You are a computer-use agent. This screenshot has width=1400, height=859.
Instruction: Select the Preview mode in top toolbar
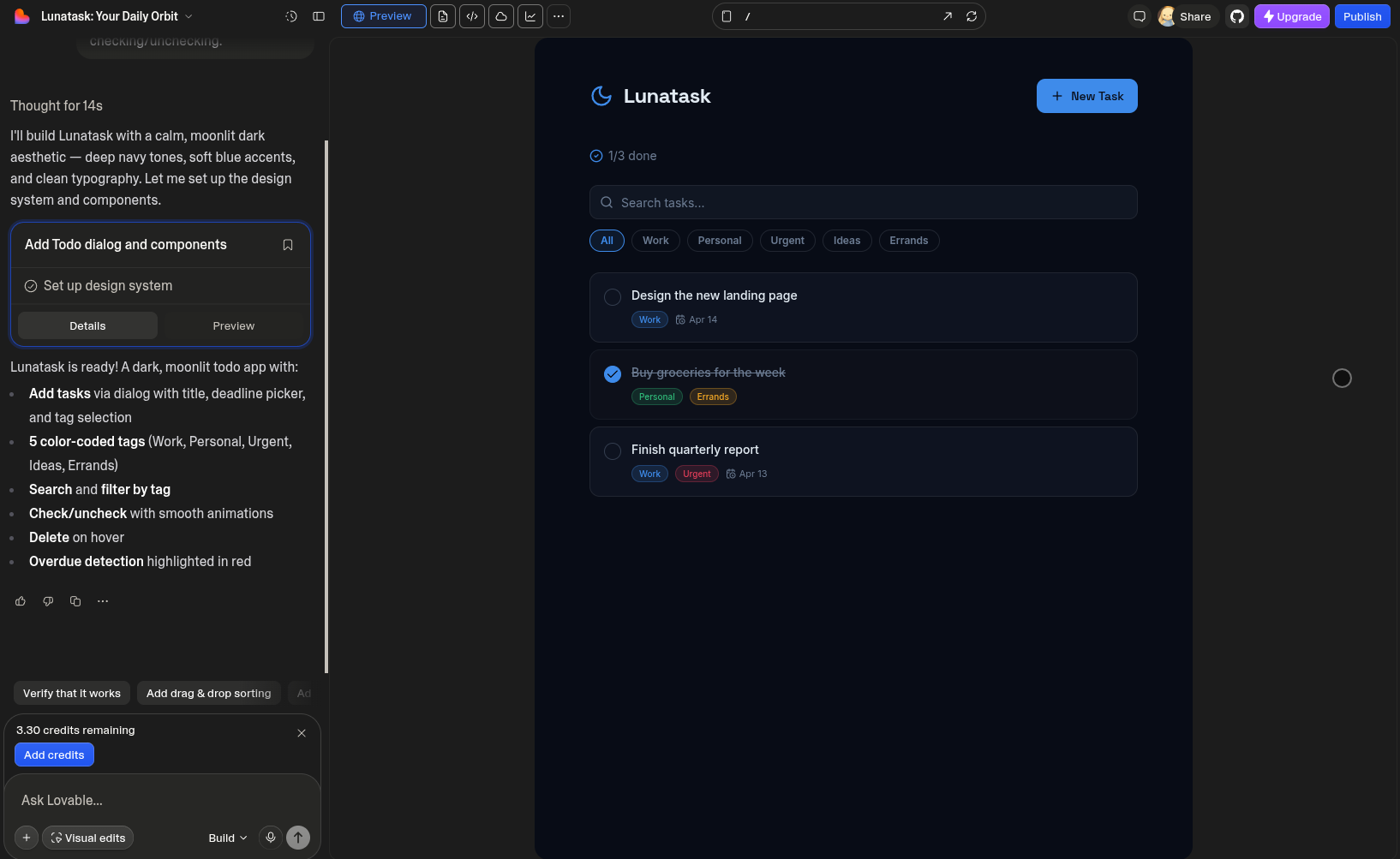pyautogui.click(x=384, y=16)
